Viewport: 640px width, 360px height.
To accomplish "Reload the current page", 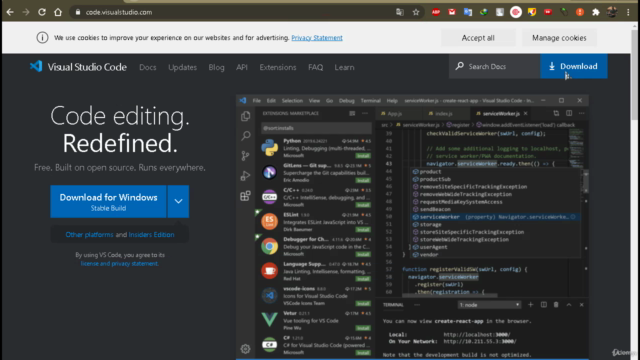I will pyautogui.click(x=42, y=12).
